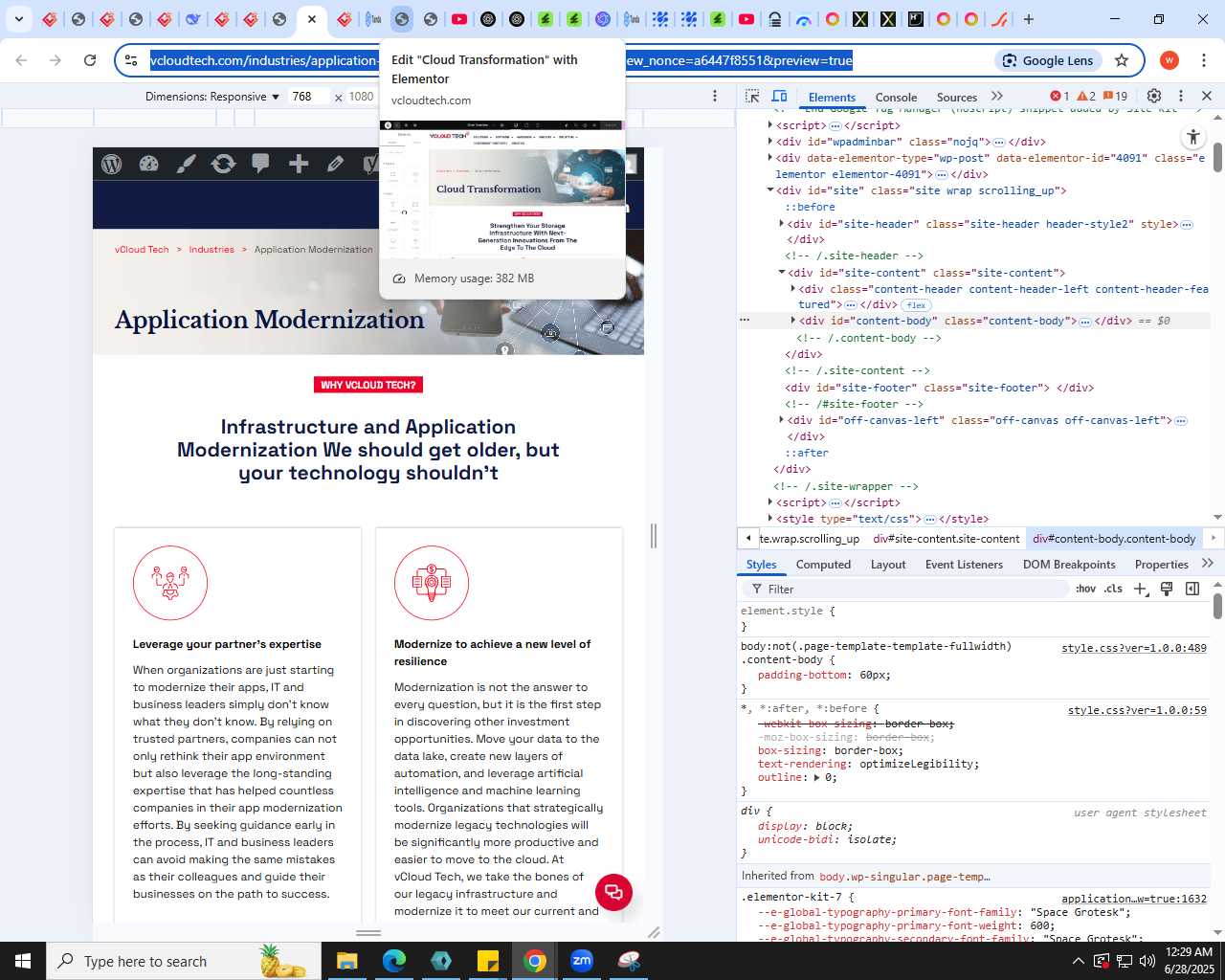The height and width of the screenshot is (980, 1225).
Task: Show more style pane tabs chevron
Action: point(1208,564)
